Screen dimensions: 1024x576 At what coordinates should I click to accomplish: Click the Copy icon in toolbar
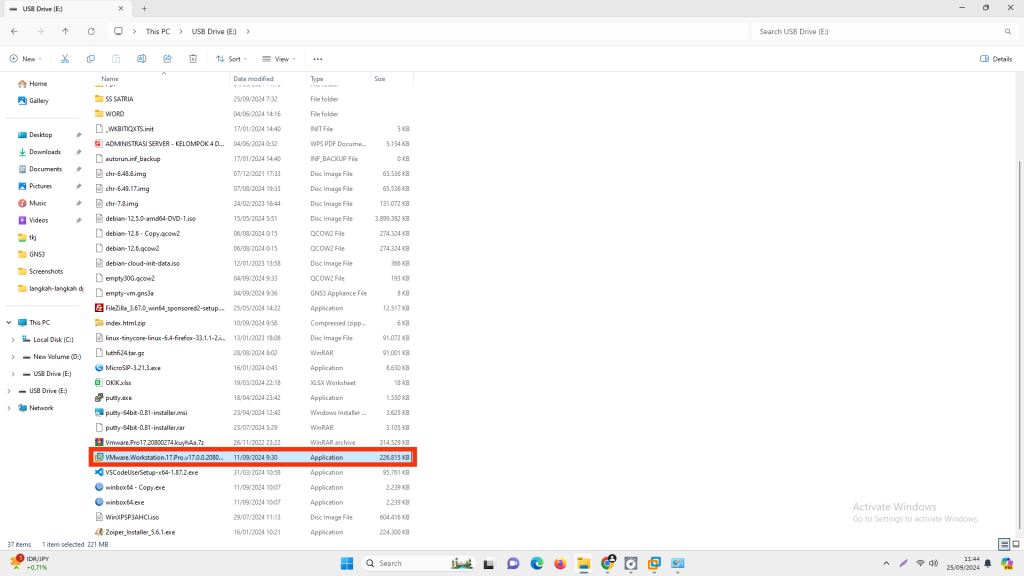point(91,59)
